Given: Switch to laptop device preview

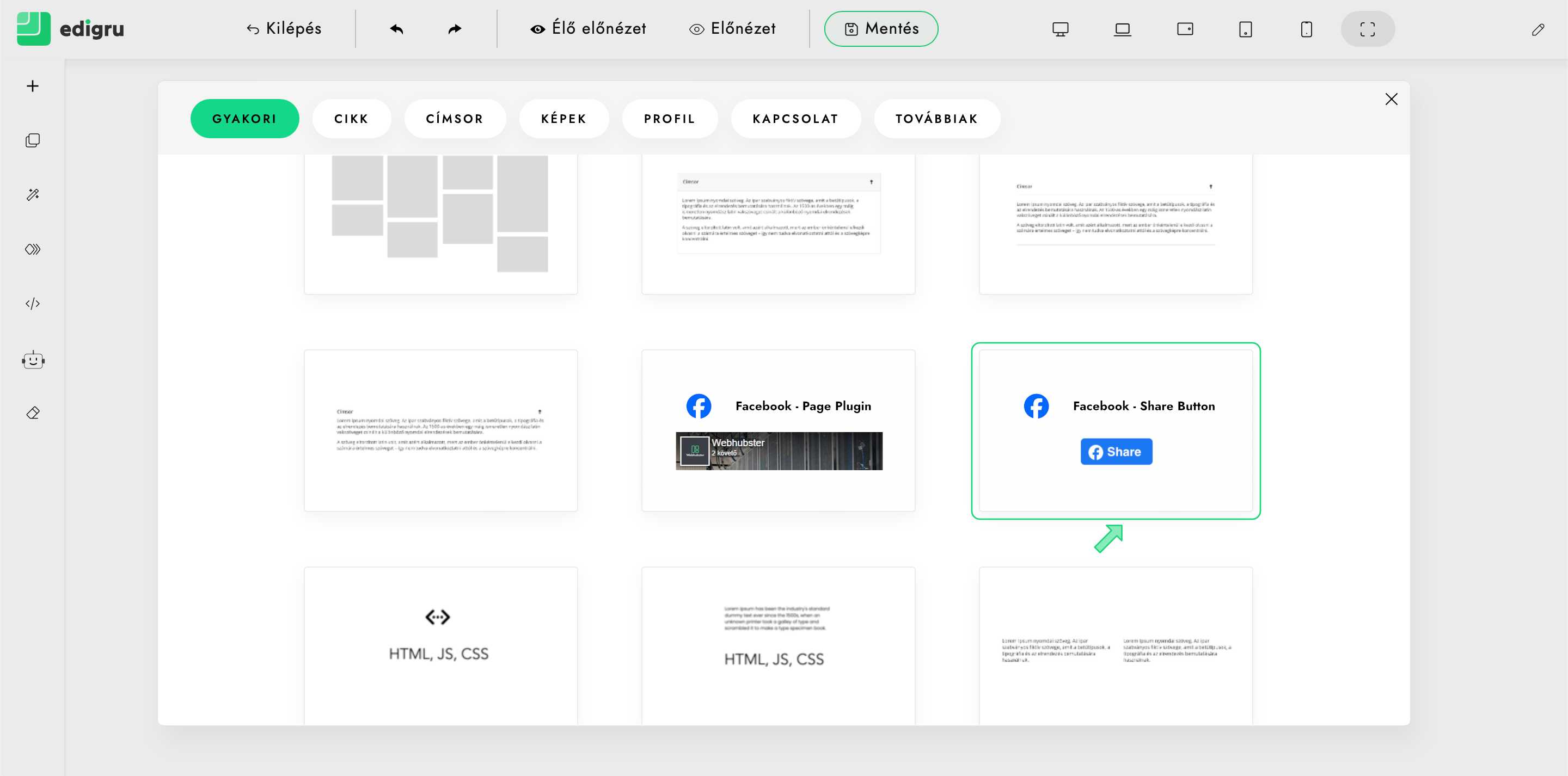Looking at the screenshot, I should pyautogui.click(x=1123, y=29).
